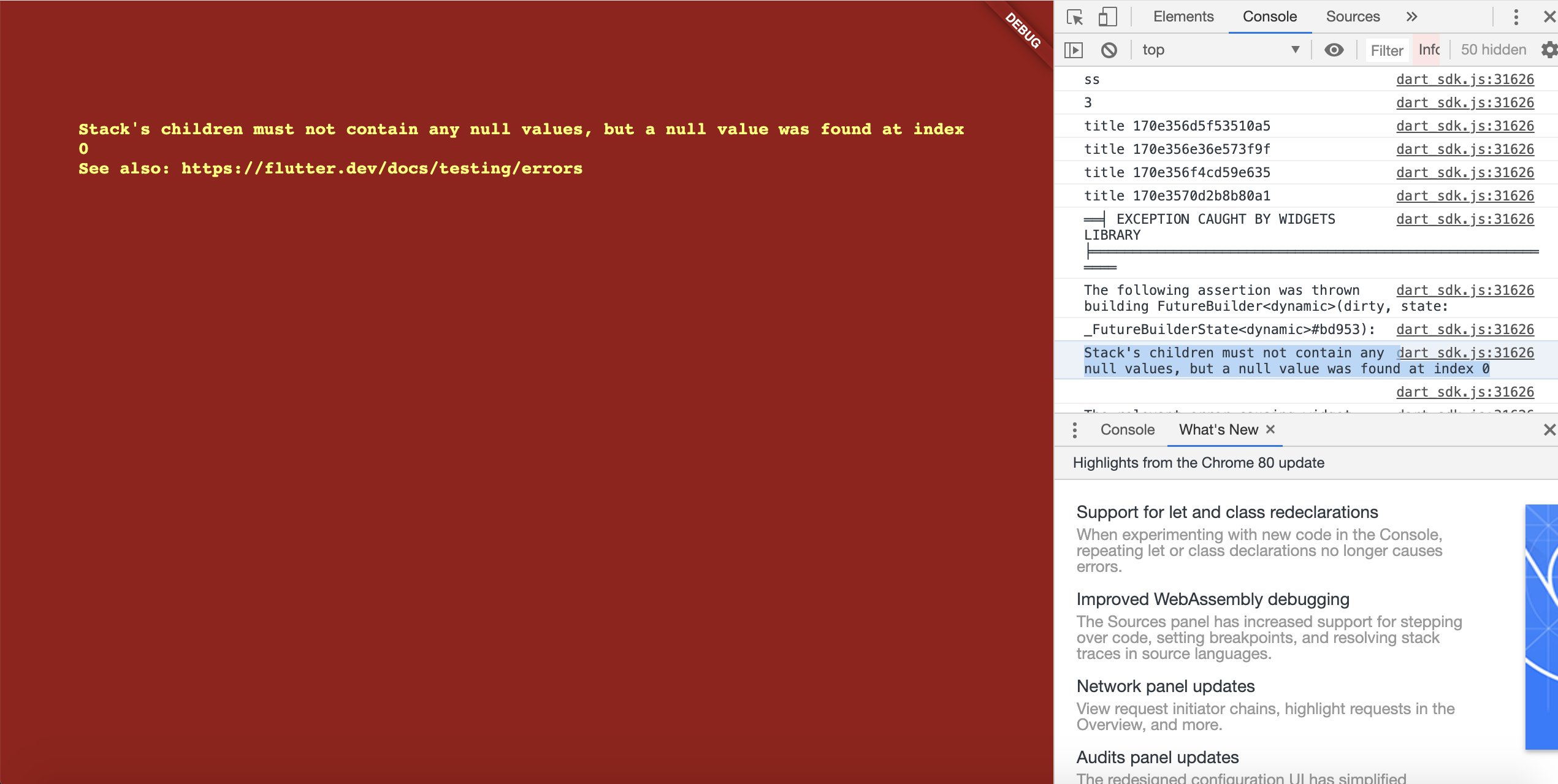Open source link for EXCEPTION CAUGHT row

pos(1465,219)
